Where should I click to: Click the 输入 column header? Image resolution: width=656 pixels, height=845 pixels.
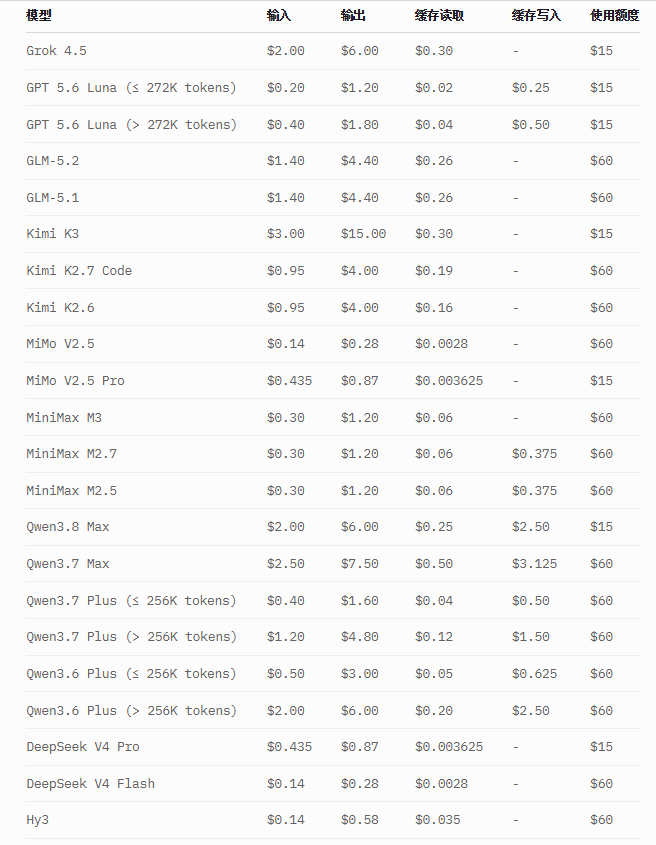(279, 16)
